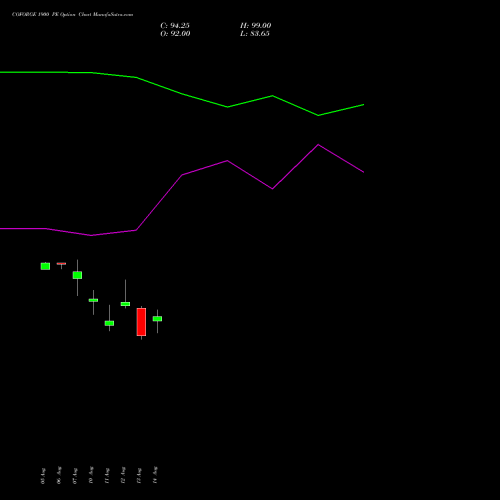Click the chart title text at top left

click(x=72, y=15)
